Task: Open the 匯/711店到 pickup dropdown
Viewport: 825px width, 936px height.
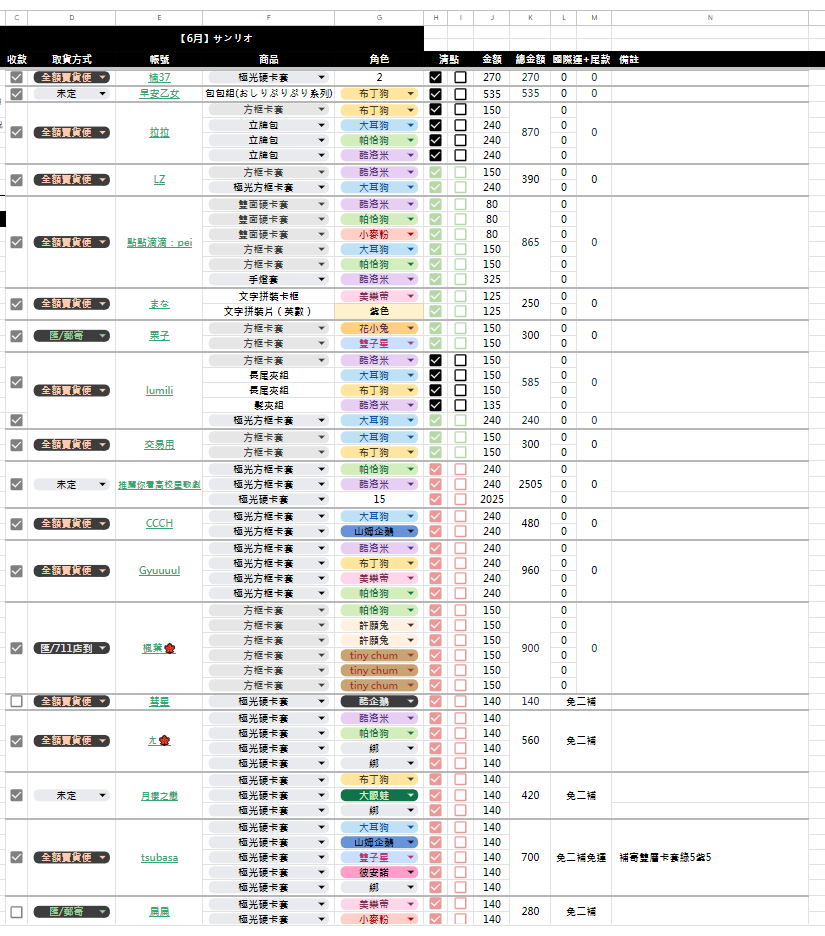Action: pyautogui.click(x=72, y=648)
